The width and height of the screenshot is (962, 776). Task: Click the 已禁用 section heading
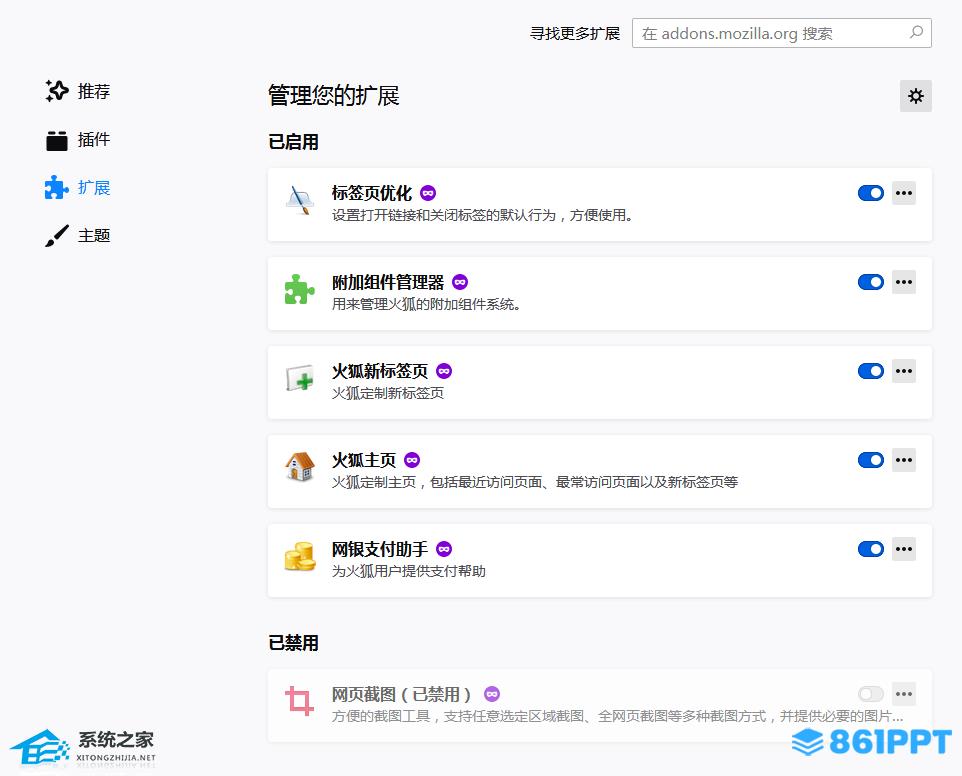point(293,643)
